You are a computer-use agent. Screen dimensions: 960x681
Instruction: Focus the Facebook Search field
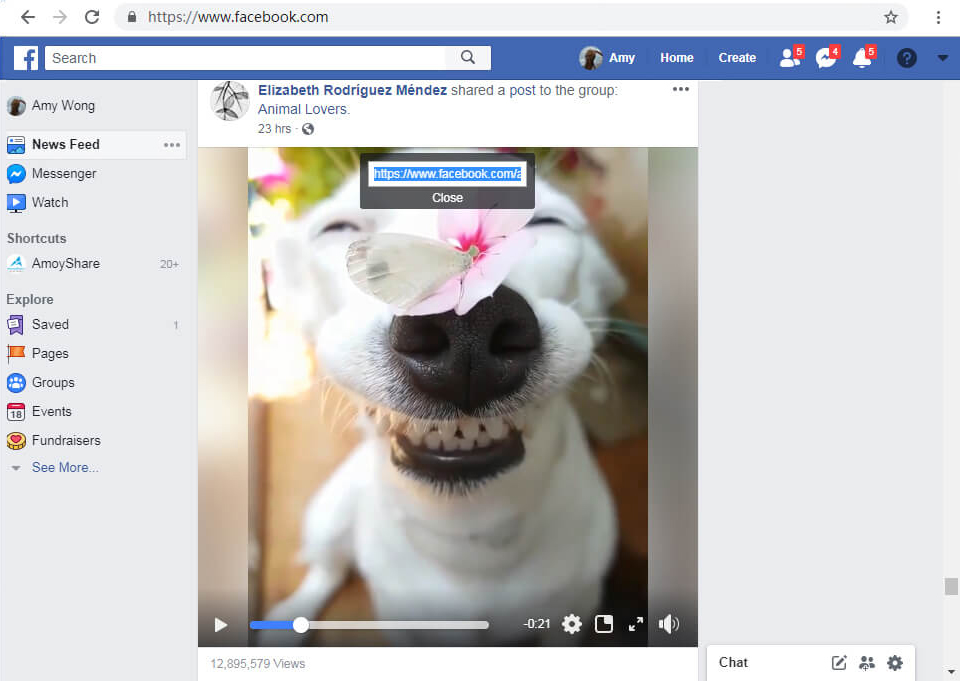click(246, 58)
